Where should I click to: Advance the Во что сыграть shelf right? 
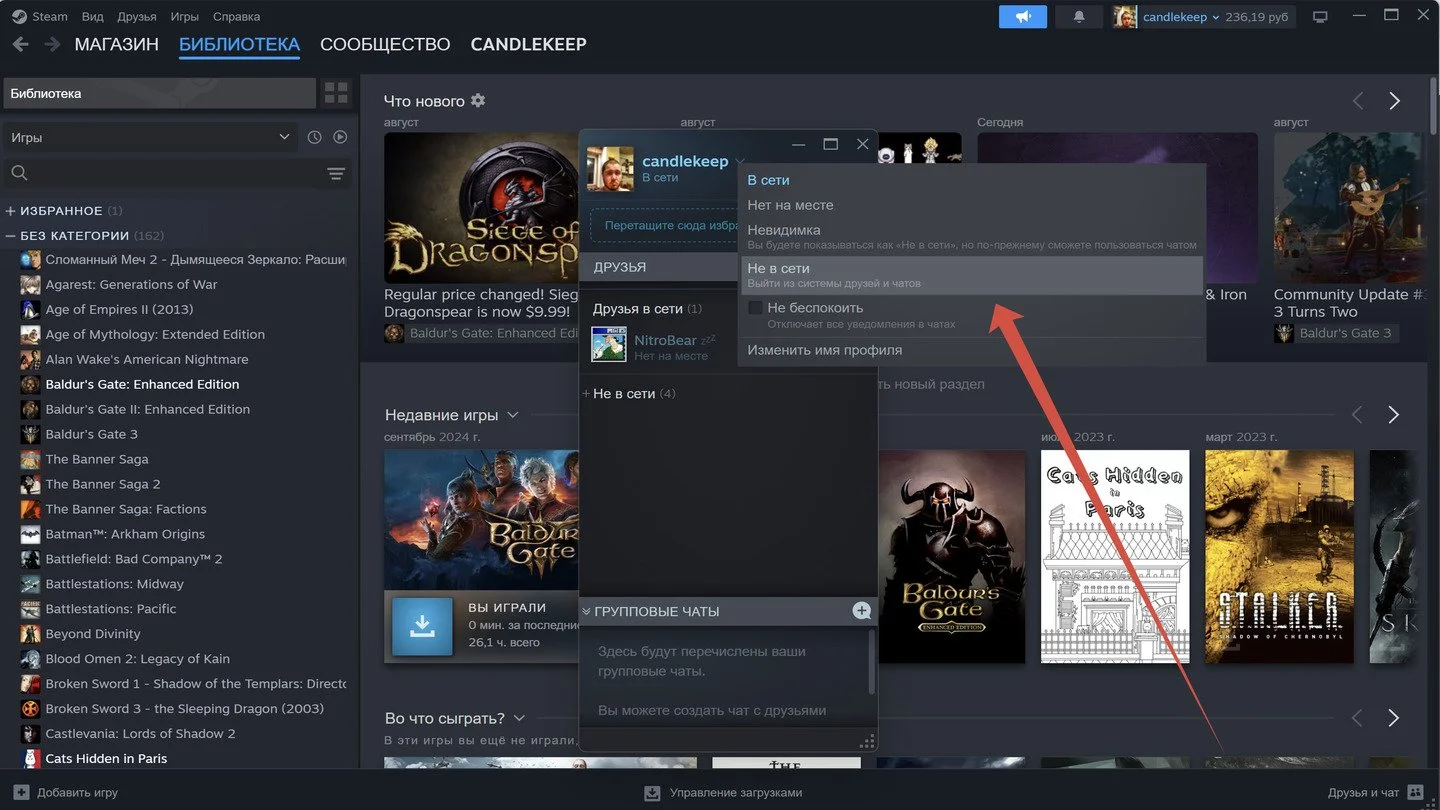pyautogui.click(x=1394, y=718)
